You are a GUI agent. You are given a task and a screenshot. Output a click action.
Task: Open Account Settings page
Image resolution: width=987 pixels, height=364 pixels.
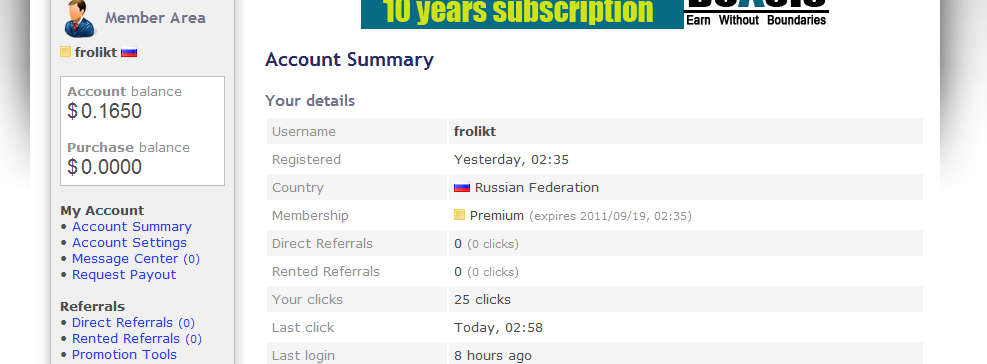point(129,242)
